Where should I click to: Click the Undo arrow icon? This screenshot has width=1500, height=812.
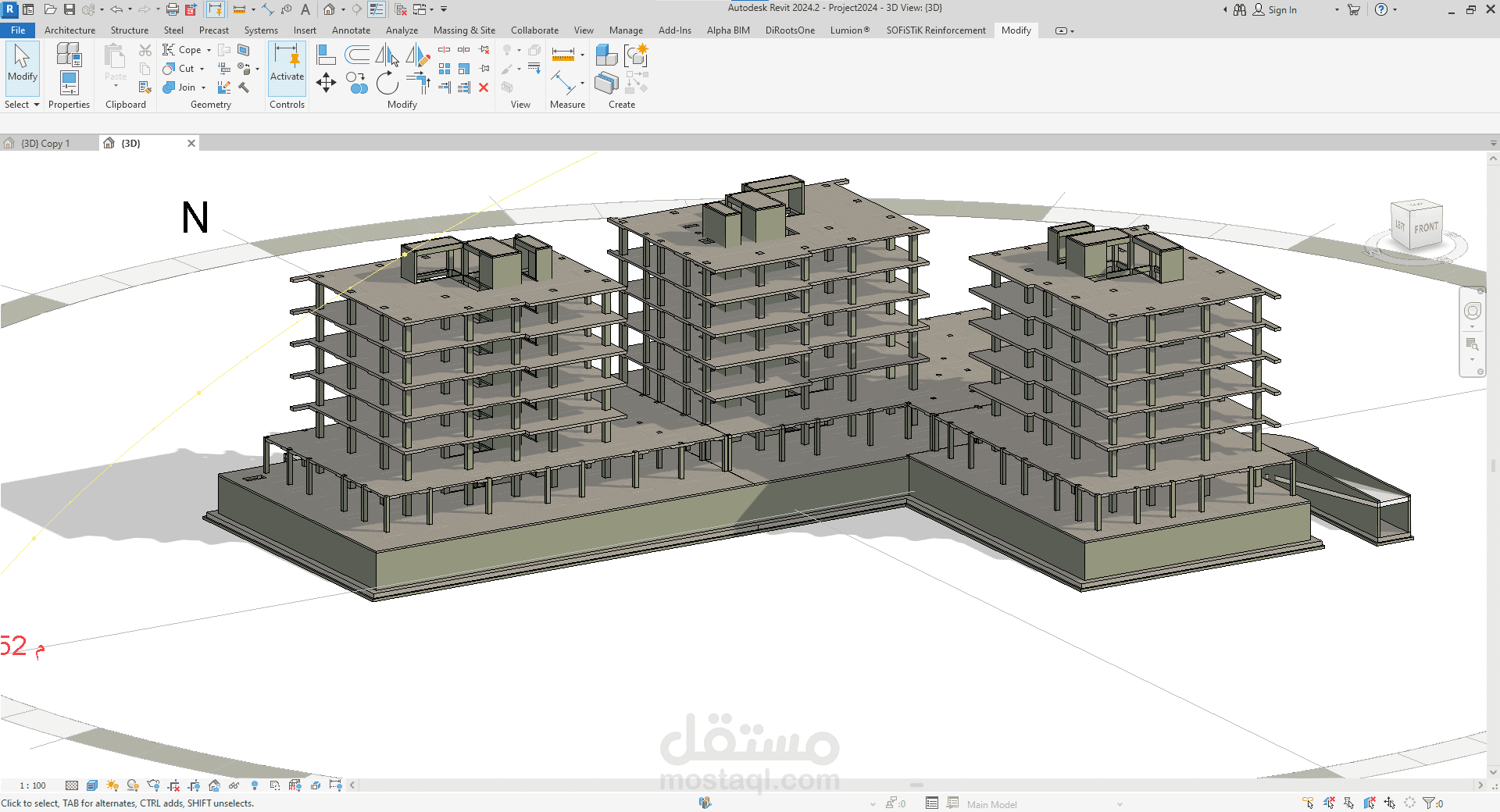pos(116,9)
